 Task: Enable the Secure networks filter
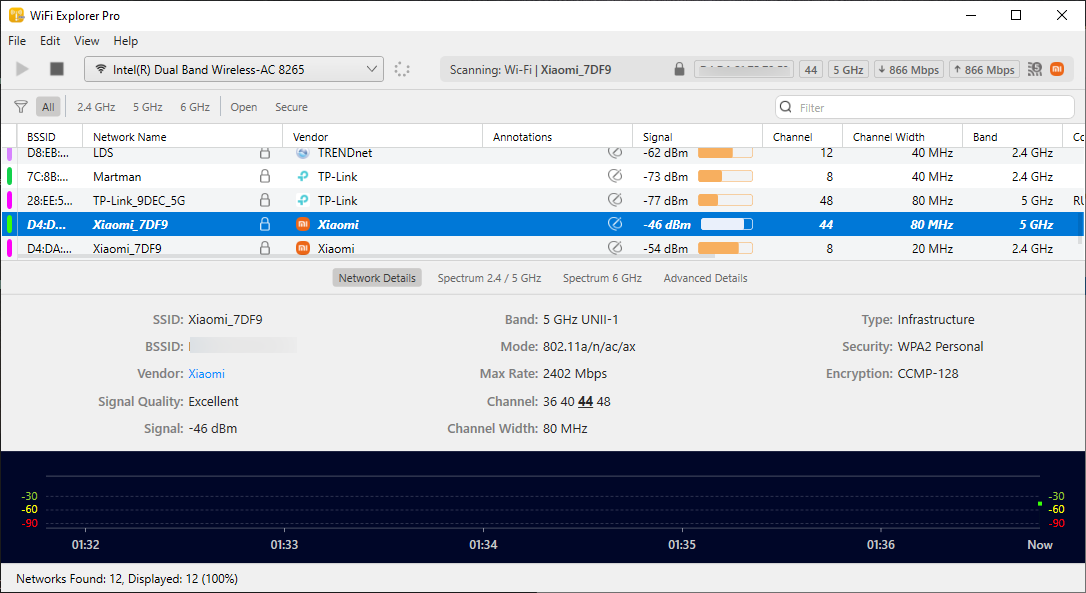[x=291, y=107]
